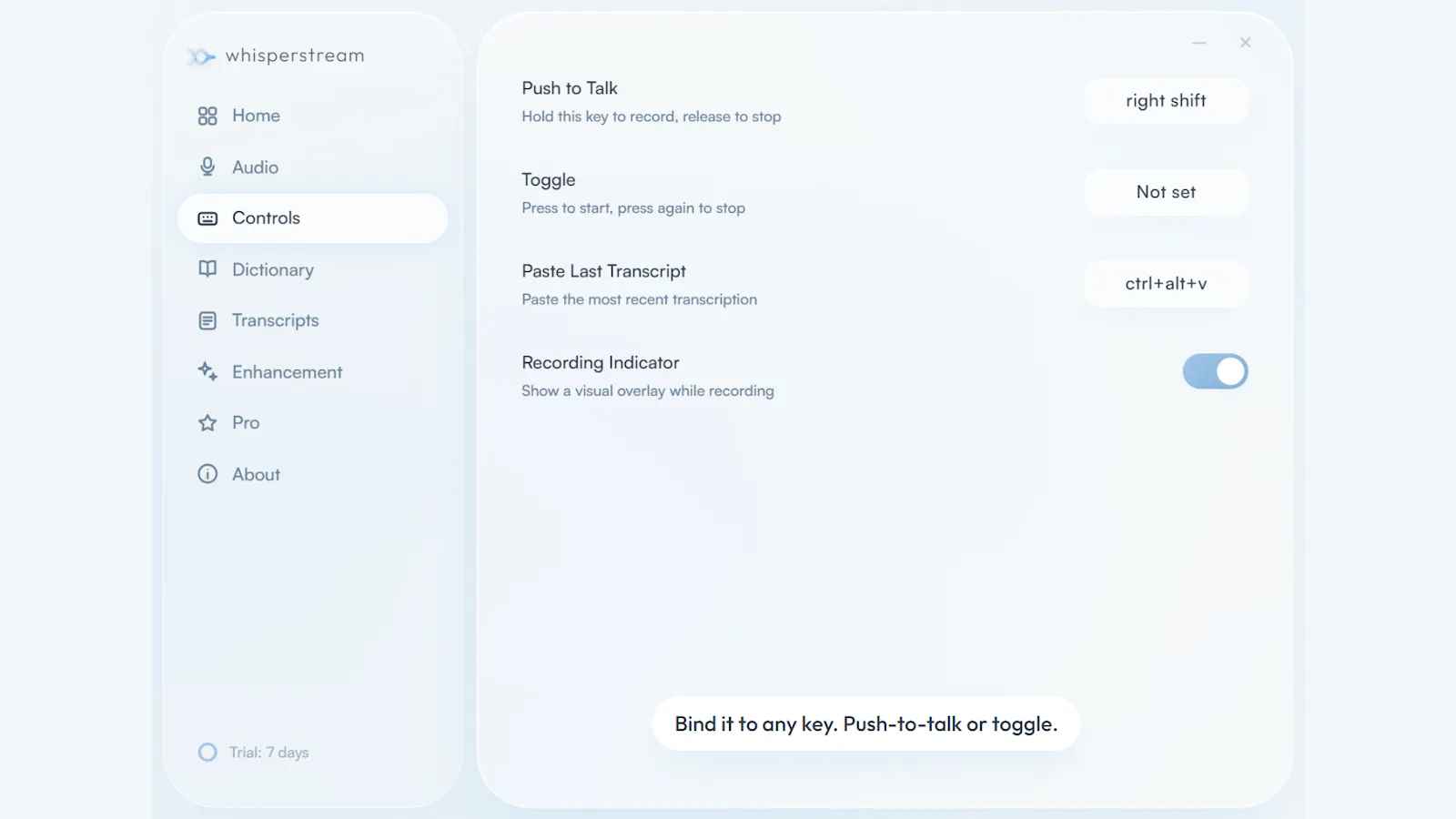This screenshot has height=819, width=1456.
Task: Minimize the whisperstream window
Action: pos(1199,43)
